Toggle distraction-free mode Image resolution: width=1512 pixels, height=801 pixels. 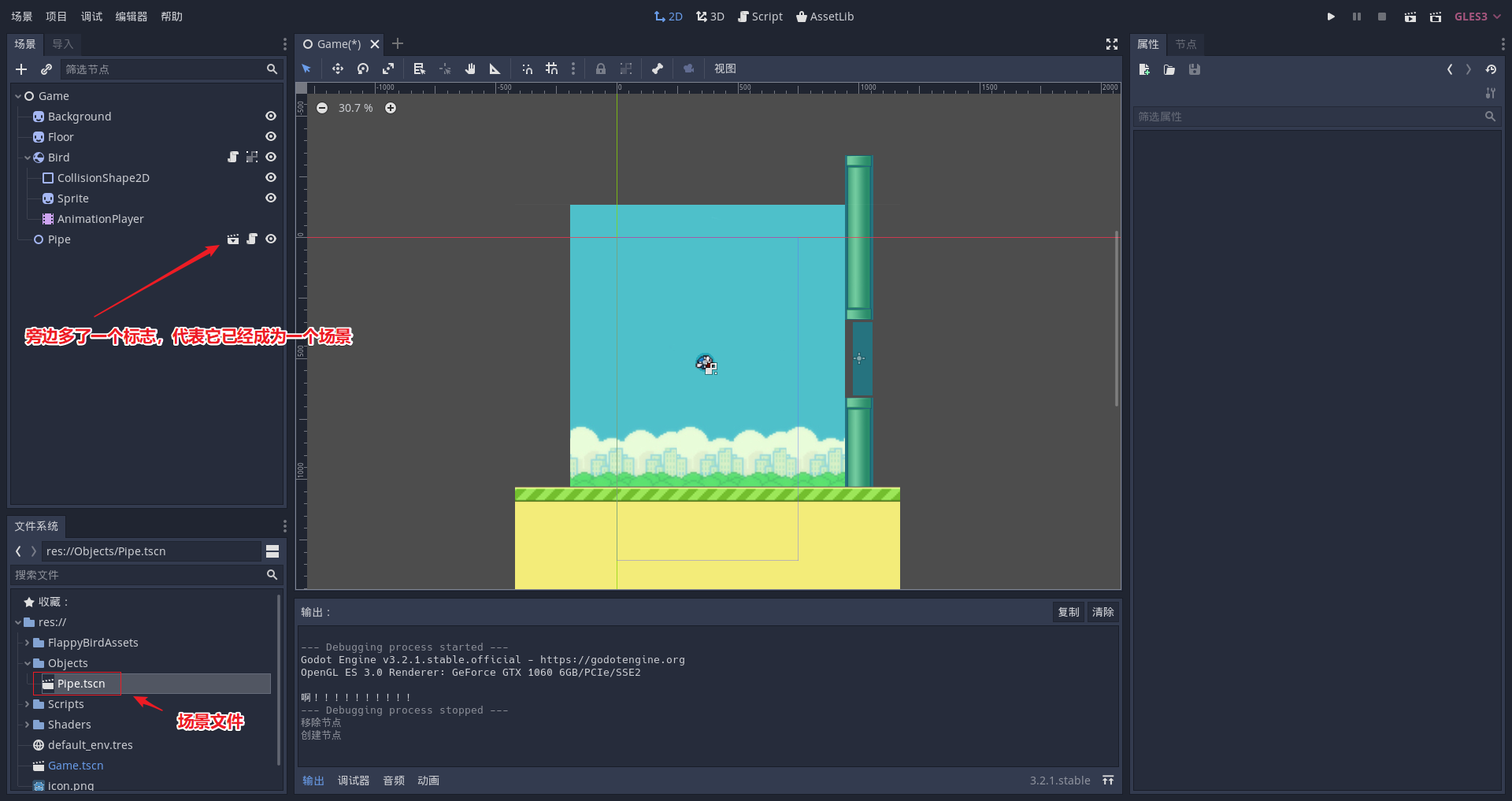(x=1112, y=44)
